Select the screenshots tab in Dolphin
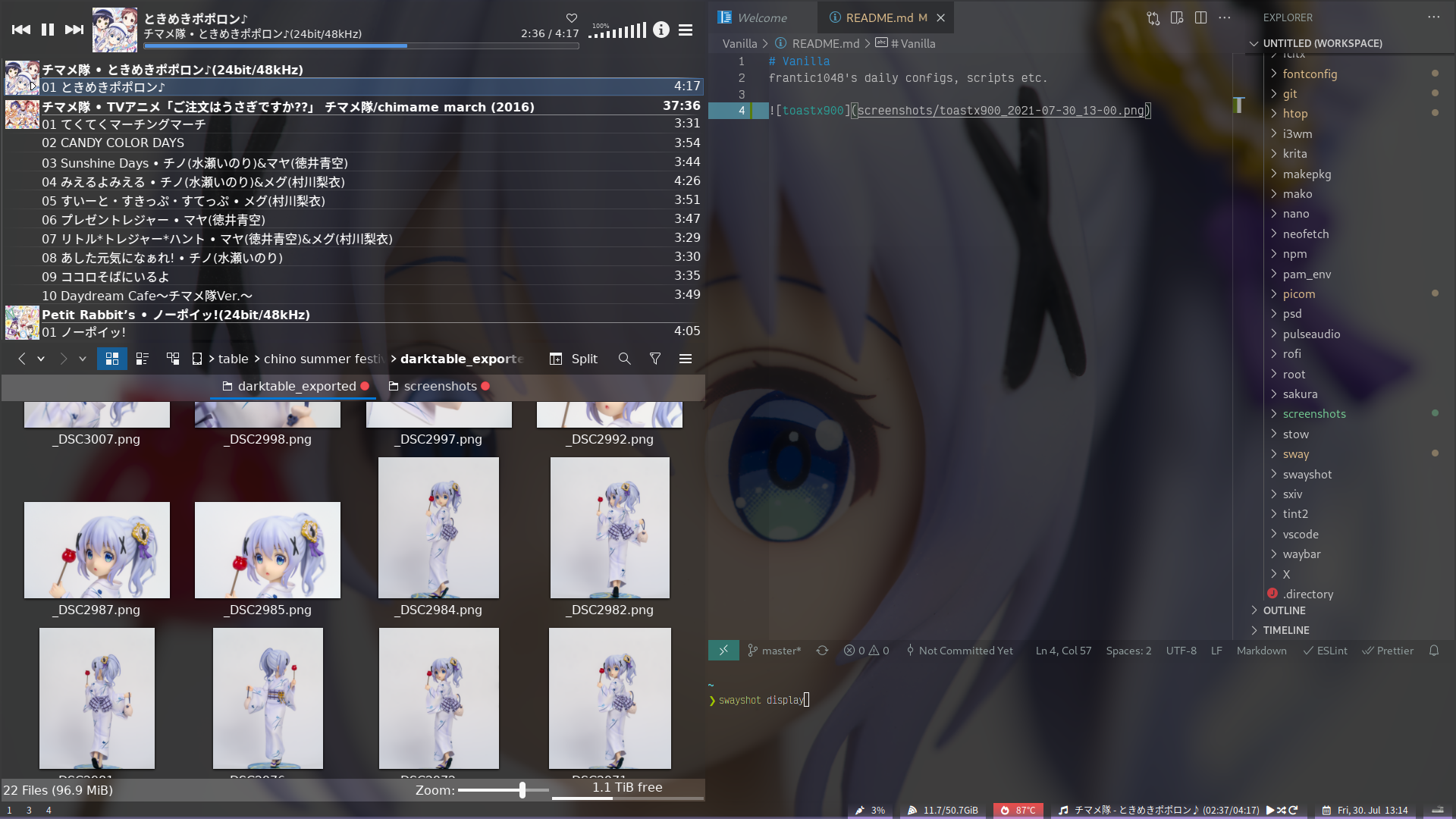Viewport: 1456px width, 825px height. [440, 387]
